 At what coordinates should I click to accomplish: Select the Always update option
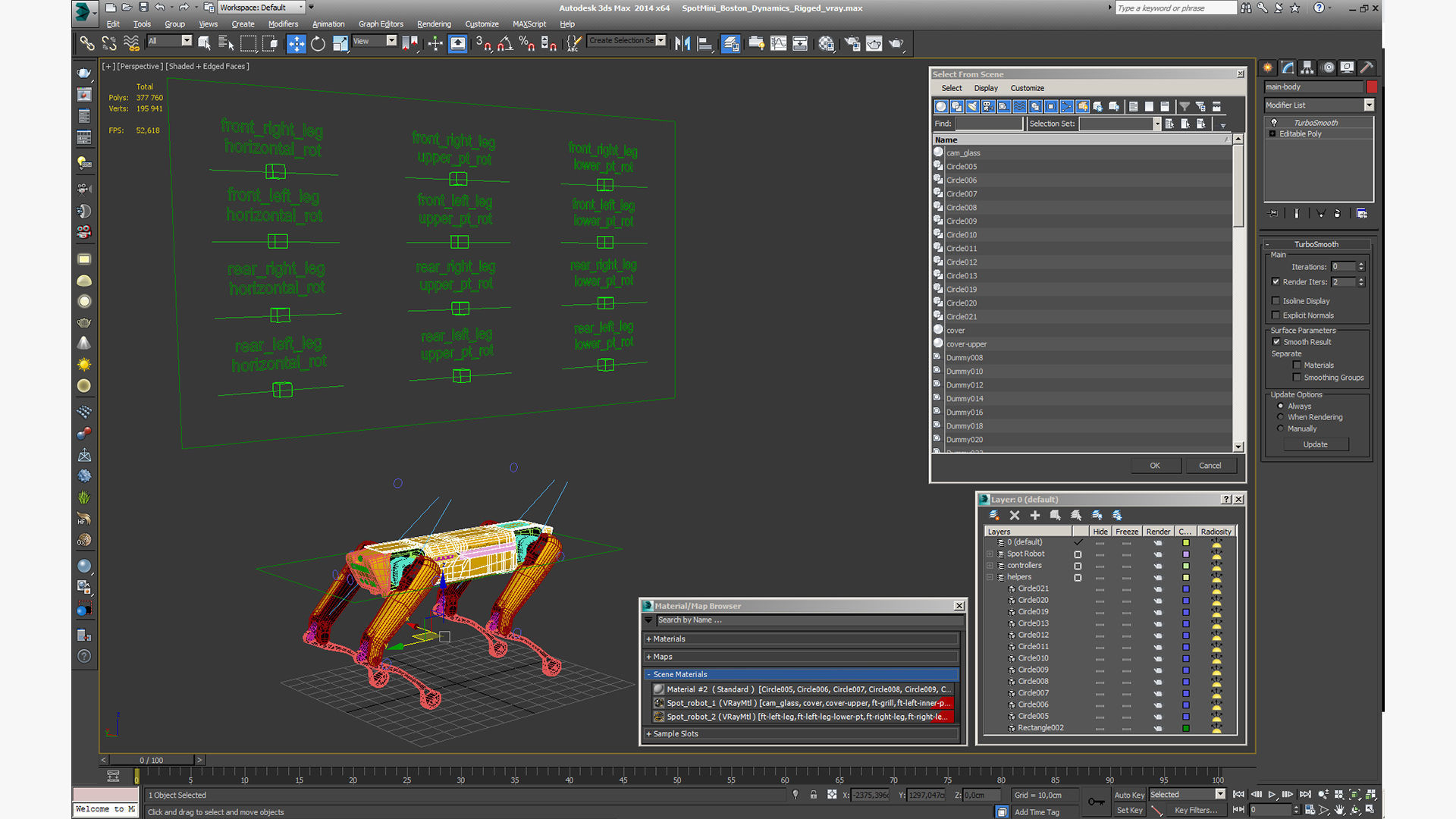pos(1281,406)
